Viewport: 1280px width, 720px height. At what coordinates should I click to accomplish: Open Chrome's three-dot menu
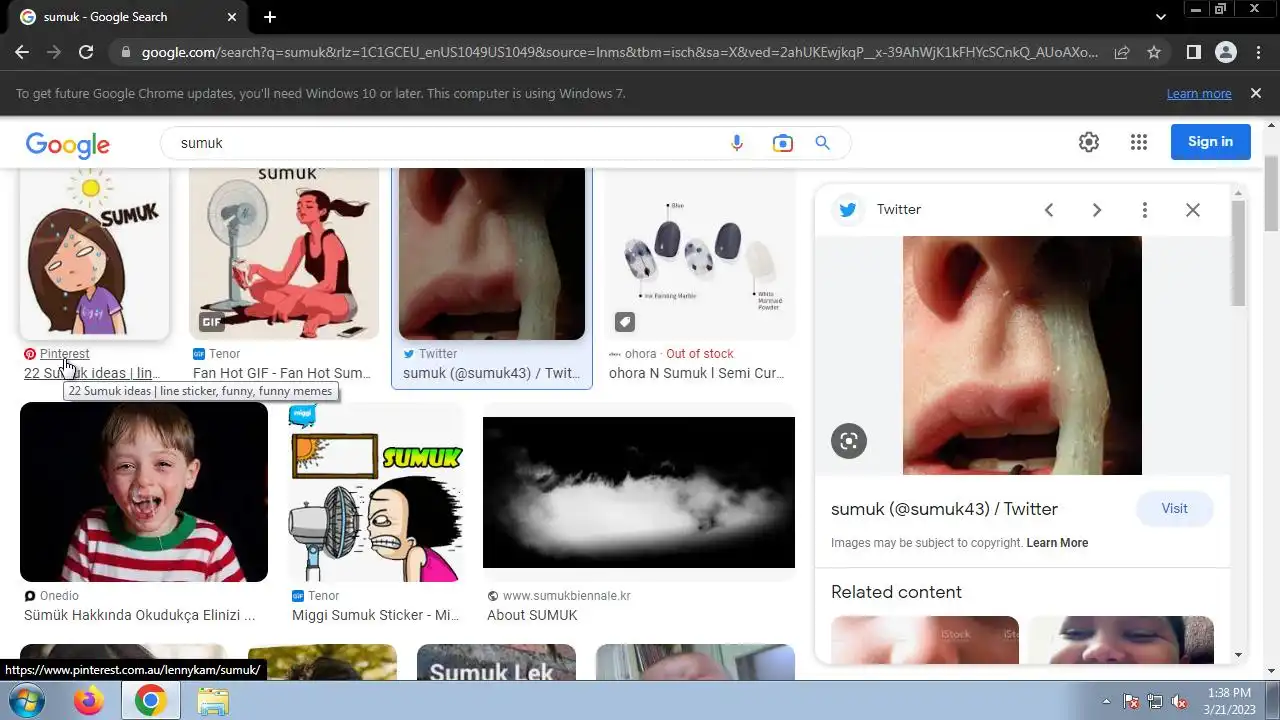(1258, 52)
